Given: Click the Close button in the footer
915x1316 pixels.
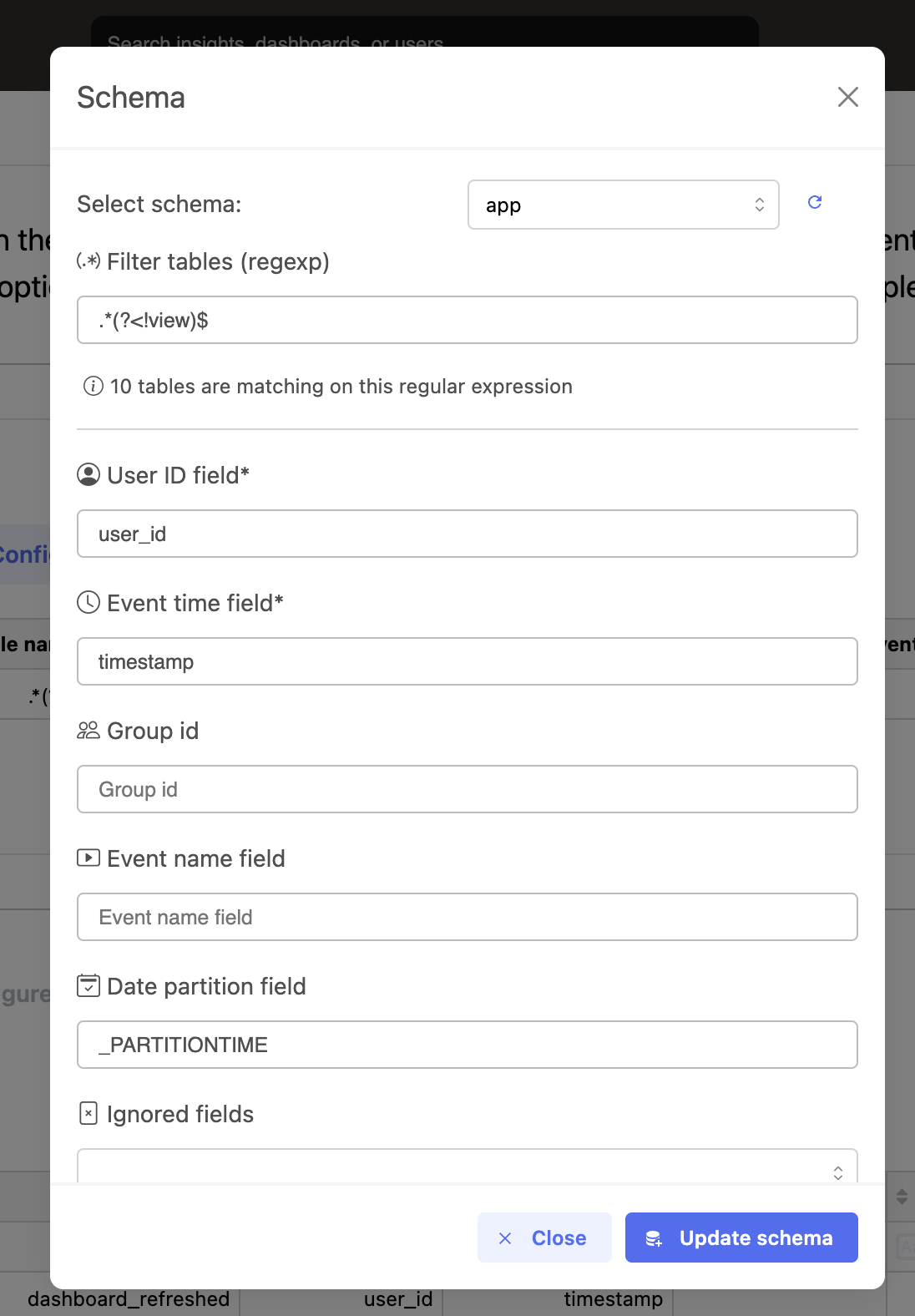Looking at the screenshot, I should (544, 1238).
